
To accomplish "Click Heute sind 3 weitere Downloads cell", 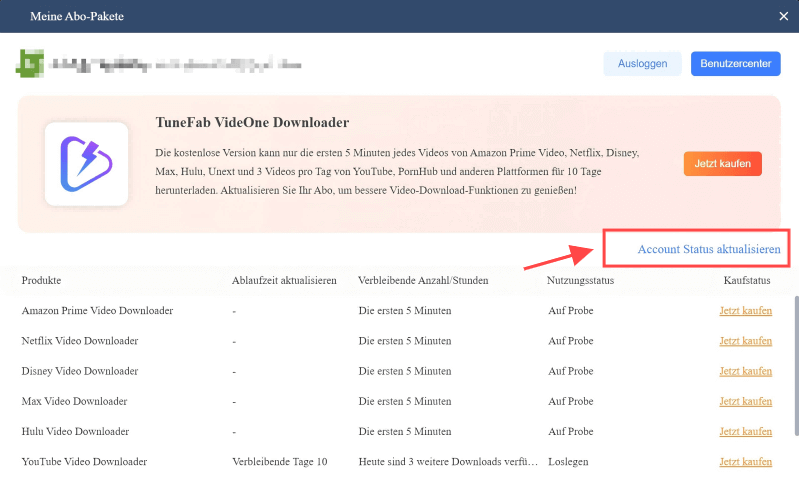I will [448, 462].
